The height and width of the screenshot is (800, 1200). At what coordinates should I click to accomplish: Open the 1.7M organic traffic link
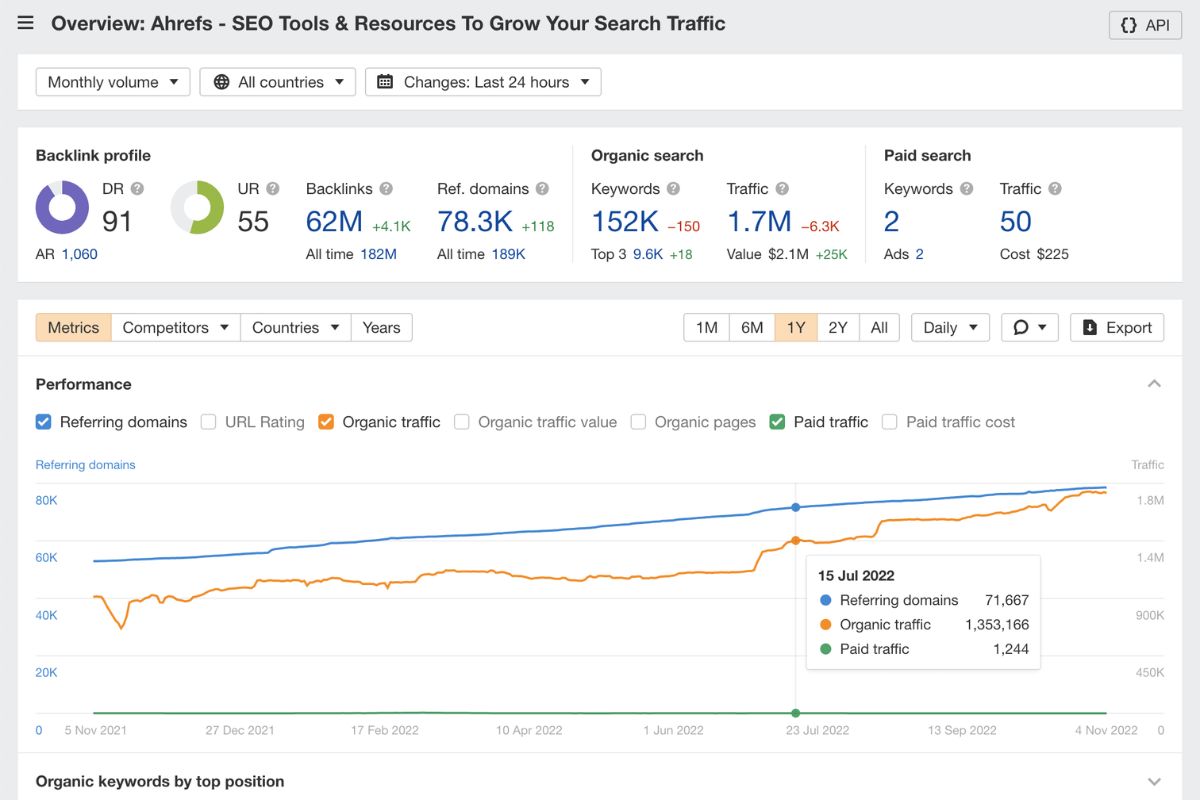click(x=759, y=221)
